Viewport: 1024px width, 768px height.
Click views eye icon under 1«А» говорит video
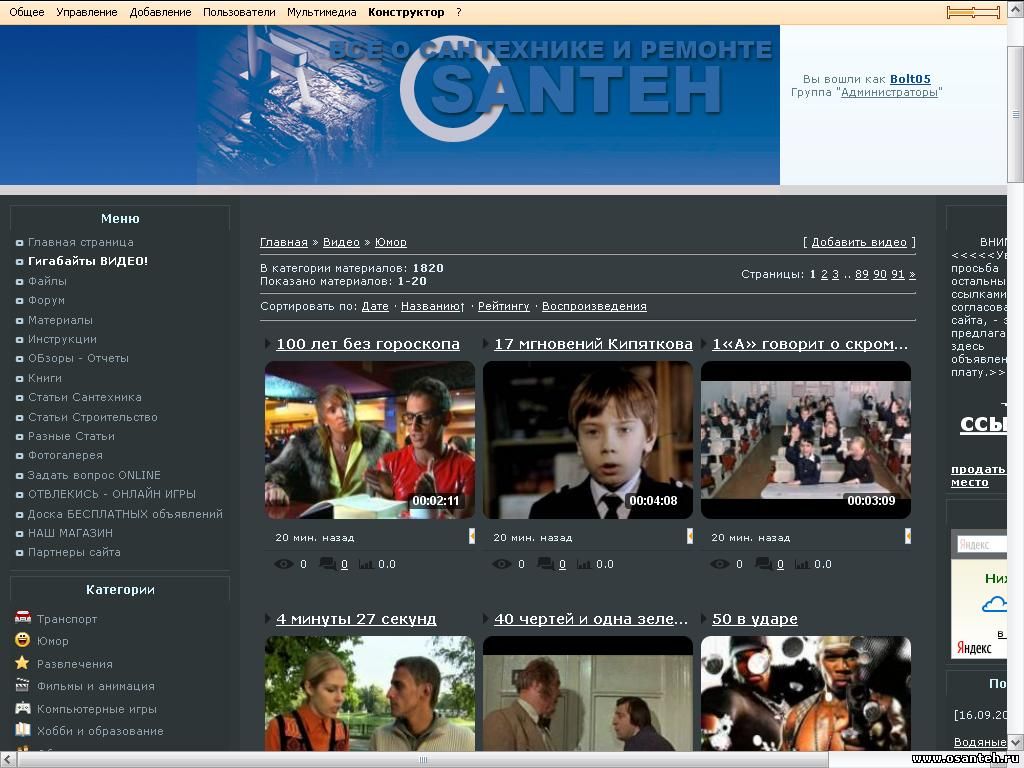pyautogui.click(x=720, y=564)
